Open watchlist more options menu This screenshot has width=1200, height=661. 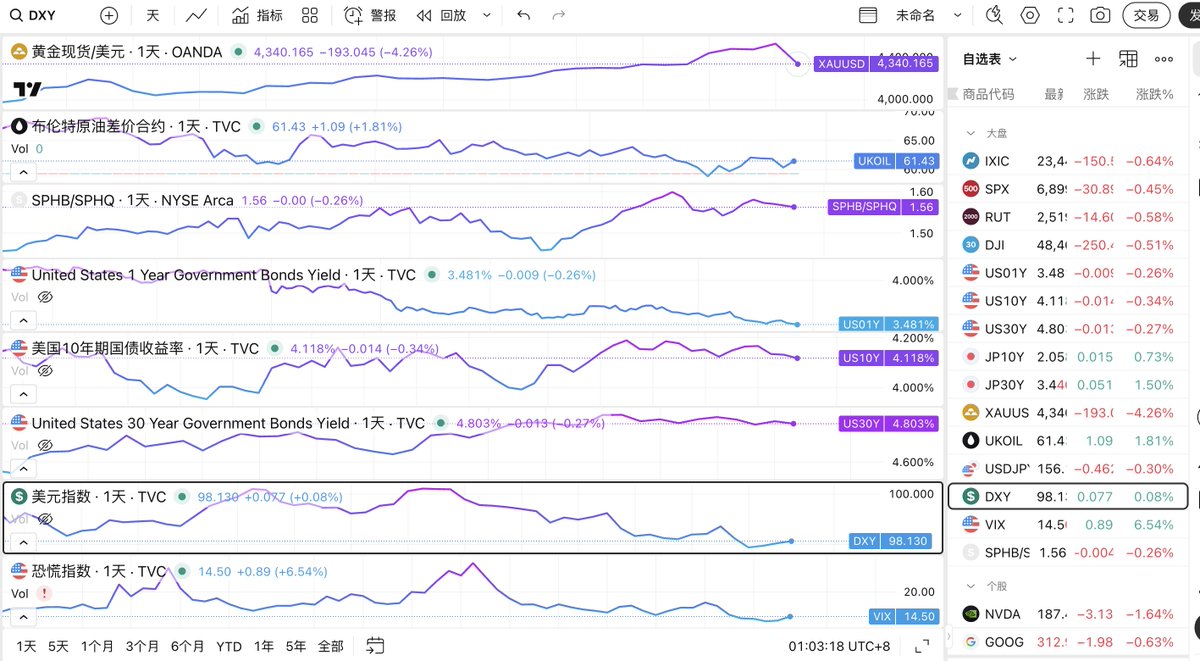pyautogui.click(x=1164, y=59)
